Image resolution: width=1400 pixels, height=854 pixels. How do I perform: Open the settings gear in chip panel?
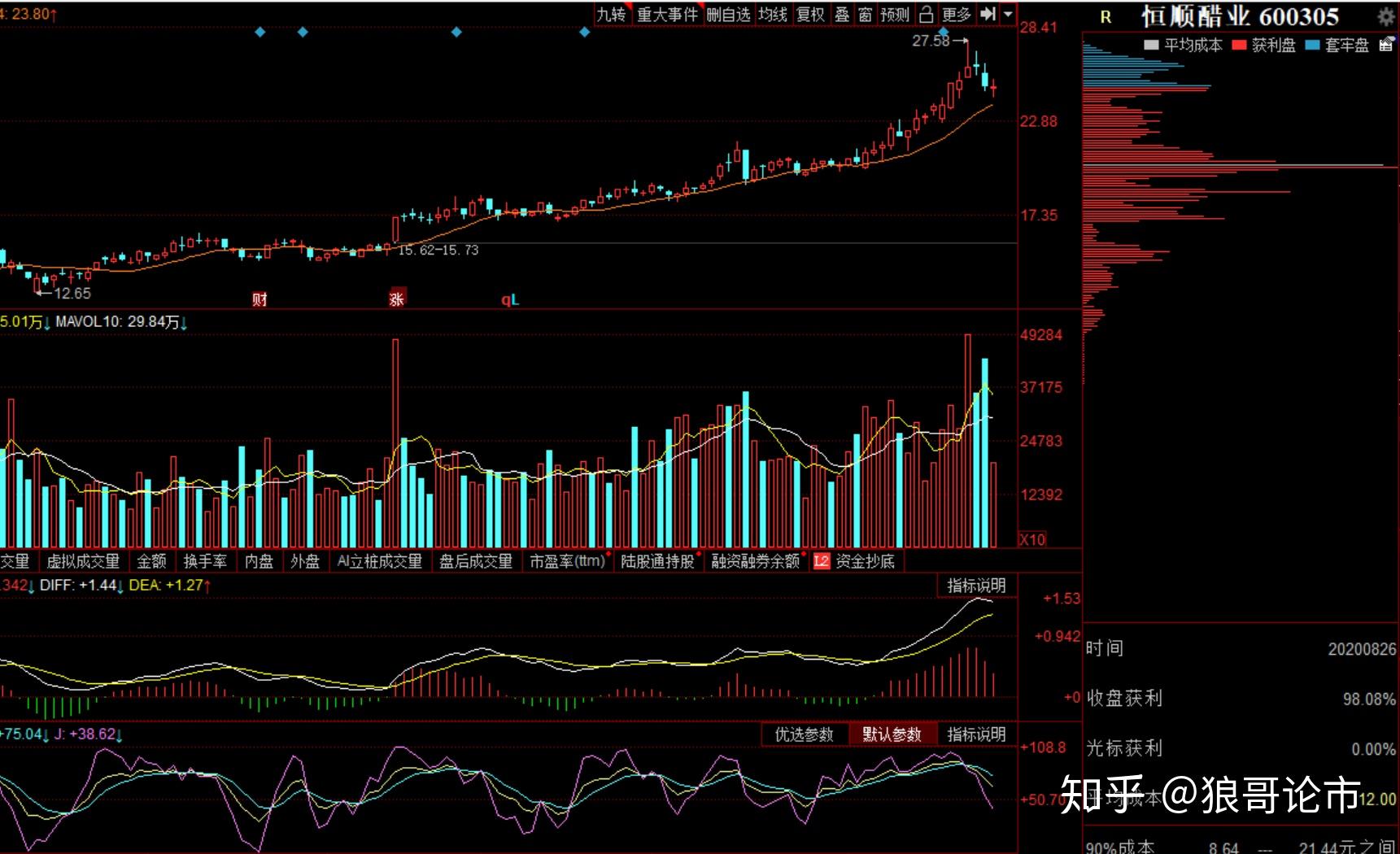(x=1385, y=16)
